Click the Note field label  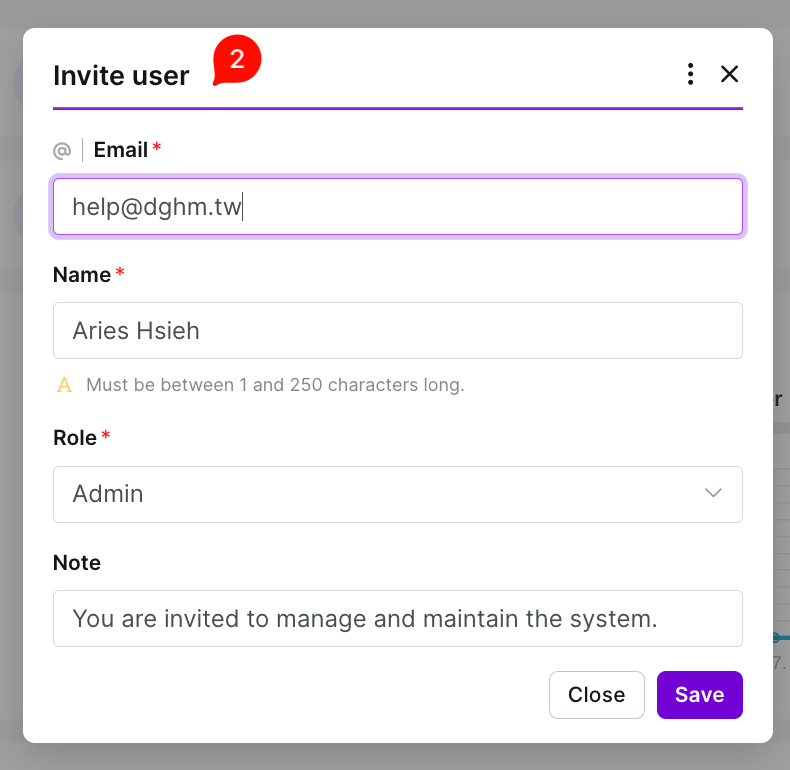[x=77, y=563]
